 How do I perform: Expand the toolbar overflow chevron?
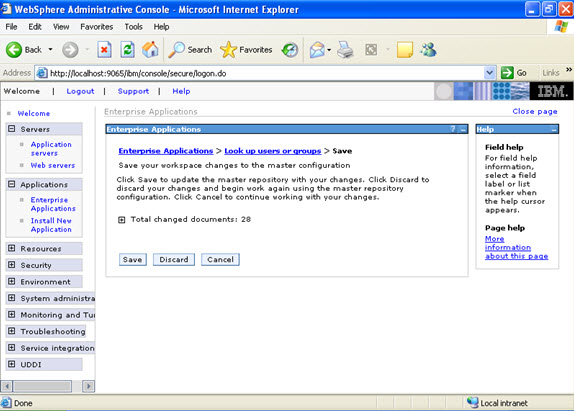(569, 70)
